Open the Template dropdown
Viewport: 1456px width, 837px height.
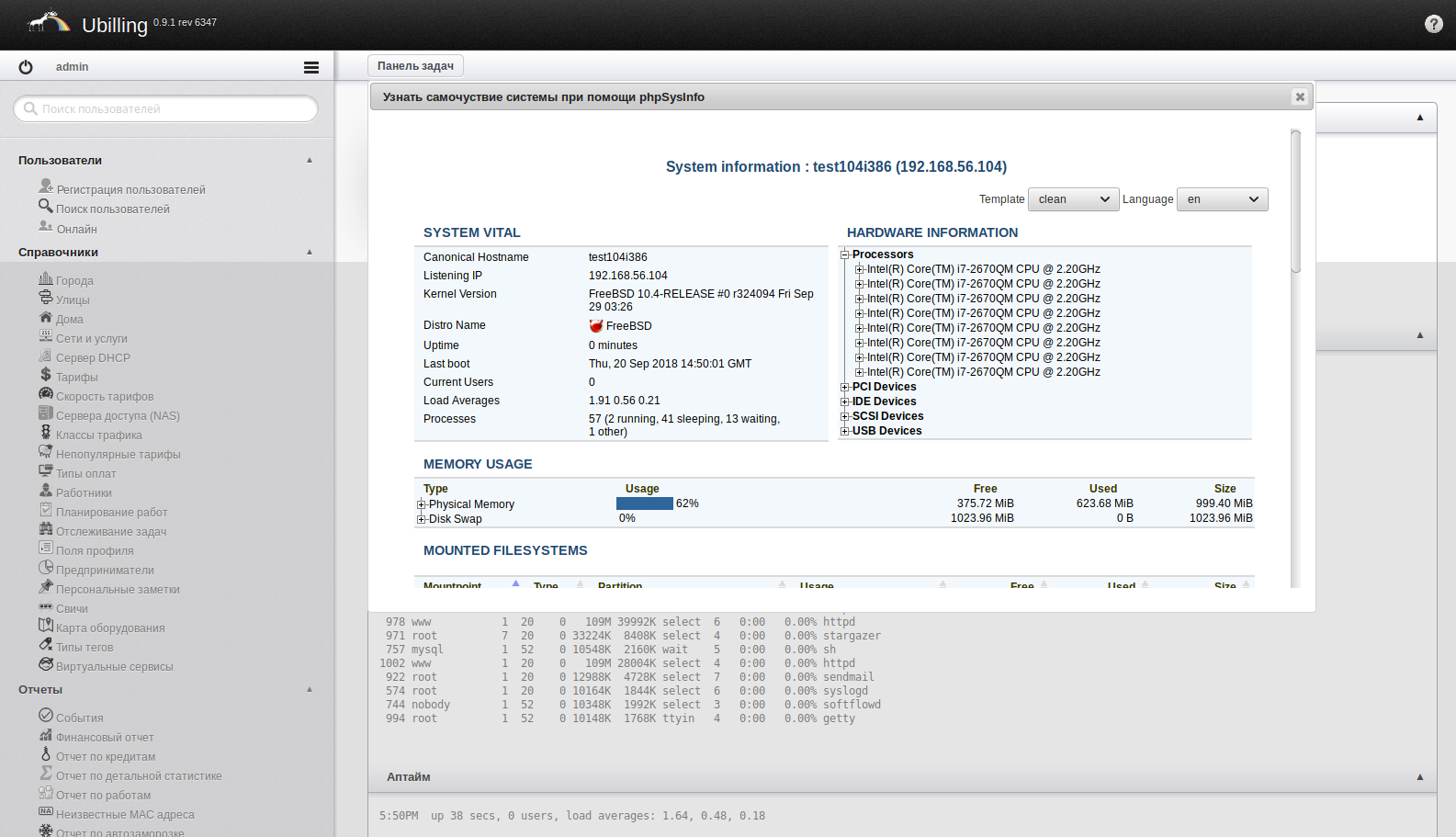point(1074,199)
